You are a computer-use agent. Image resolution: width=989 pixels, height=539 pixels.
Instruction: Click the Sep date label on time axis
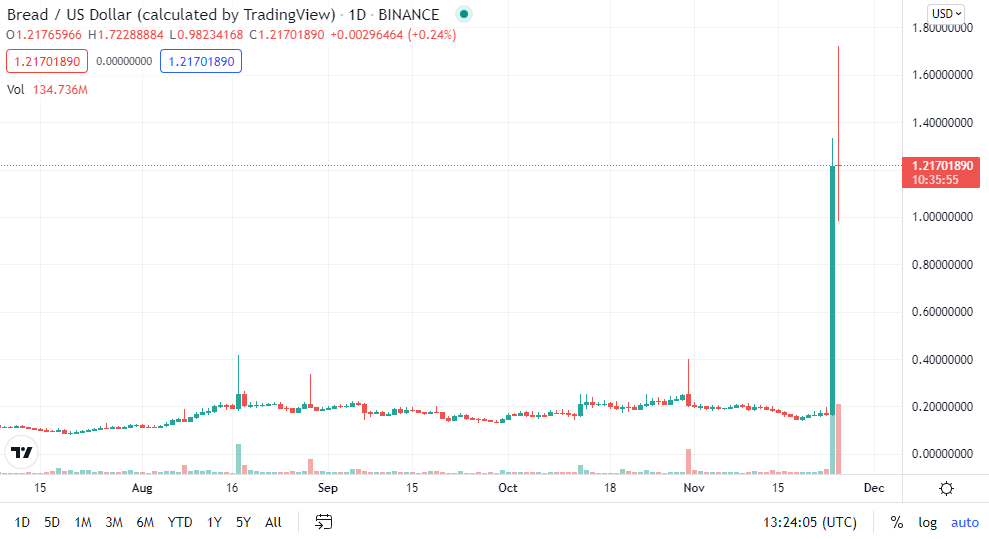327,488
